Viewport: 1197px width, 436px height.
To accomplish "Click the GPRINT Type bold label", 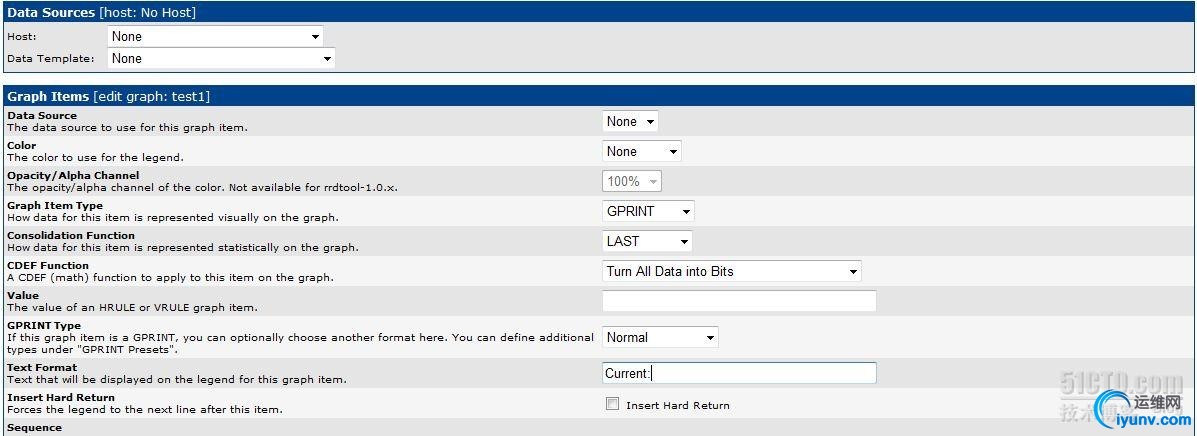I will point(44,325).
